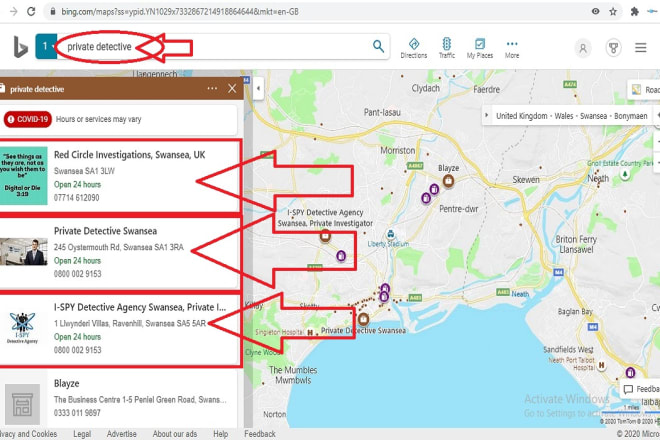Reload the page in browser

point(31,11)
